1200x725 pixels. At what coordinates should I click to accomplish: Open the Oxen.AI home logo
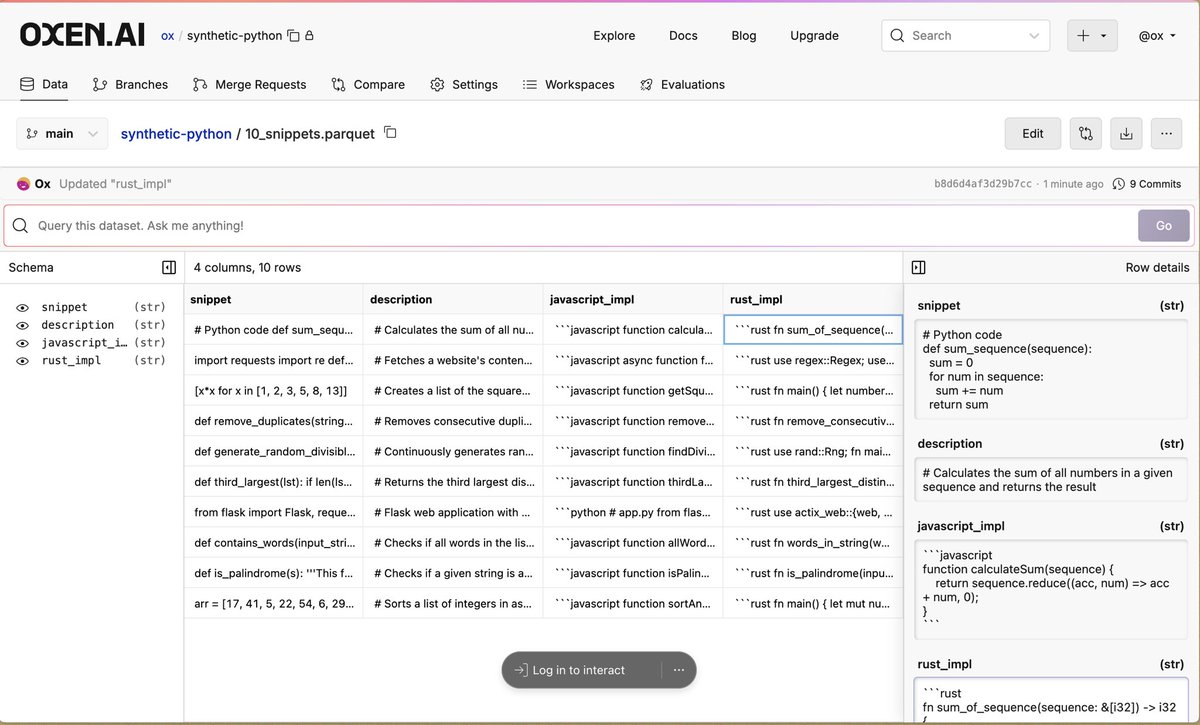tap(82, 33)
